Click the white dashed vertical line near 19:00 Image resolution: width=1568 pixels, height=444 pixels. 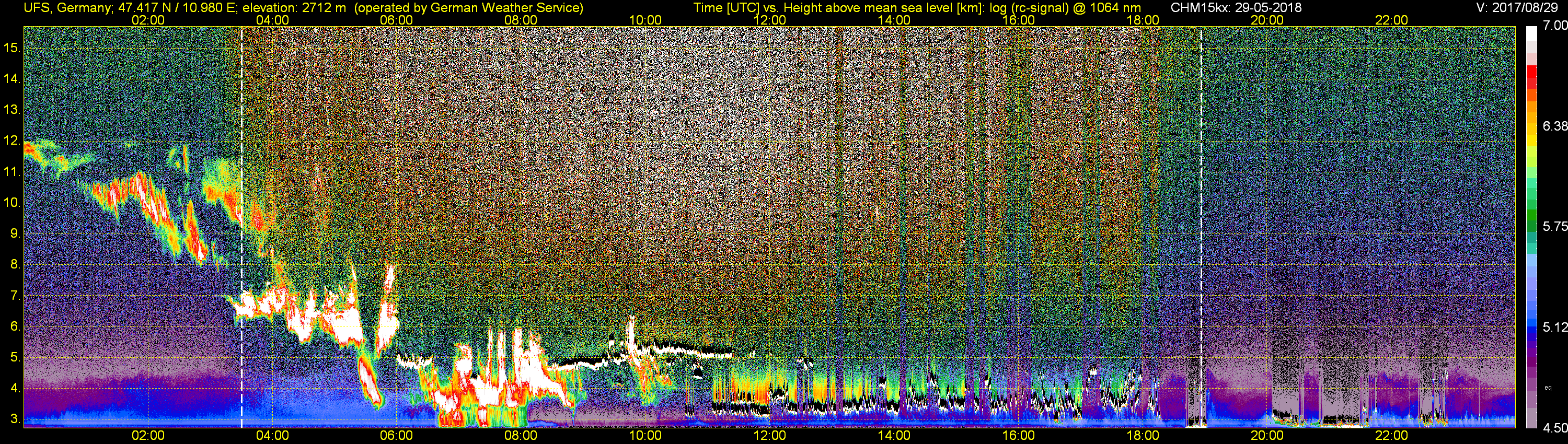coord(1201,227)
